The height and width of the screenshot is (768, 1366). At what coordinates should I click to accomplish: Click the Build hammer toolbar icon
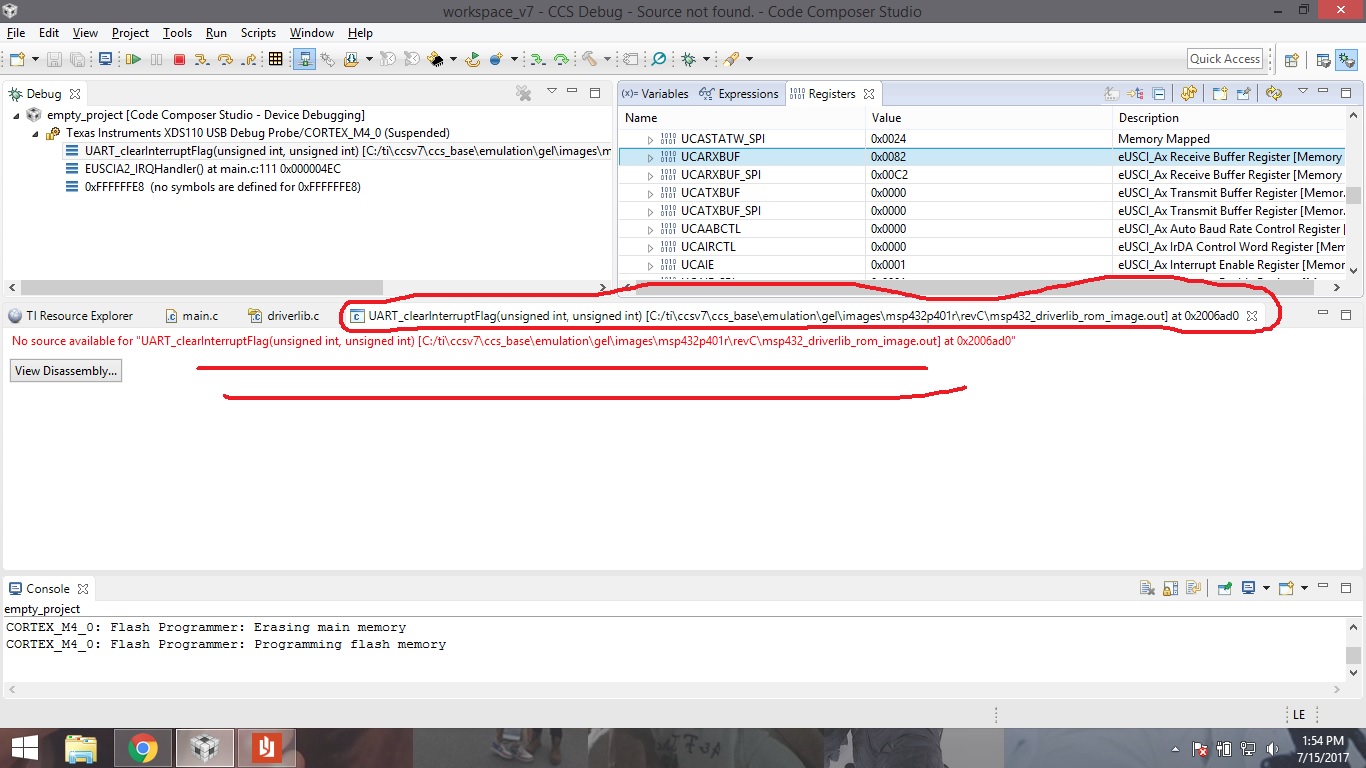(589, 60)
